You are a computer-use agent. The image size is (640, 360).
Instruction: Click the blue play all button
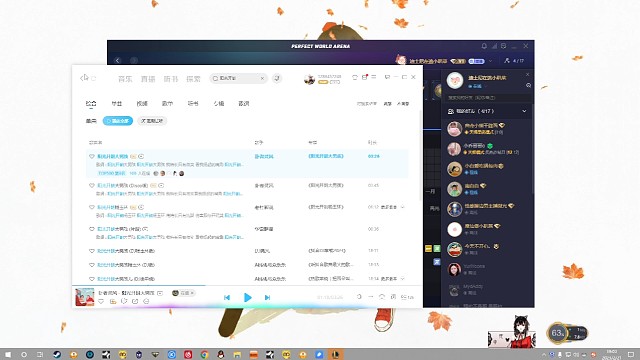pos(118,121)
